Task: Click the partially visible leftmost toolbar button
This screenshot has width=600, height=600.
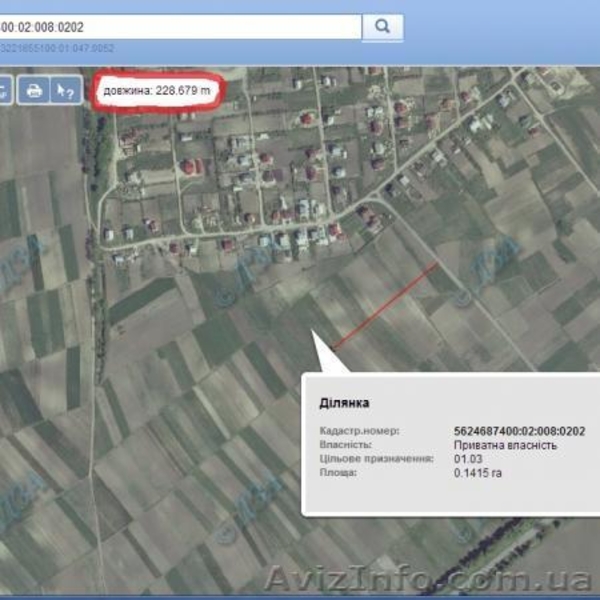Action: point(4,90)
